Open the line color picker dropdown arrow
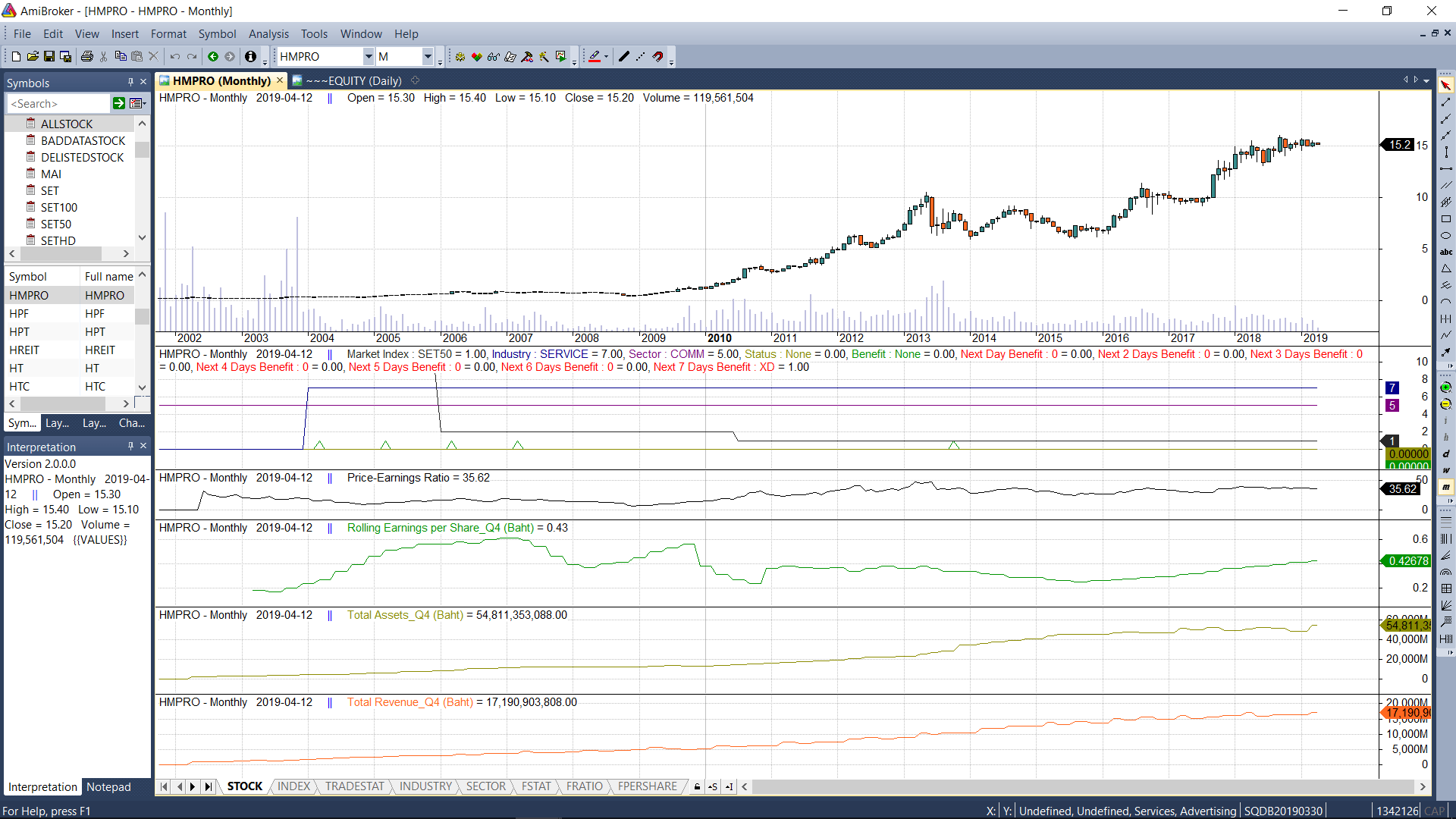Screen dimensions: 1456x819 click(x=606, y=57)
